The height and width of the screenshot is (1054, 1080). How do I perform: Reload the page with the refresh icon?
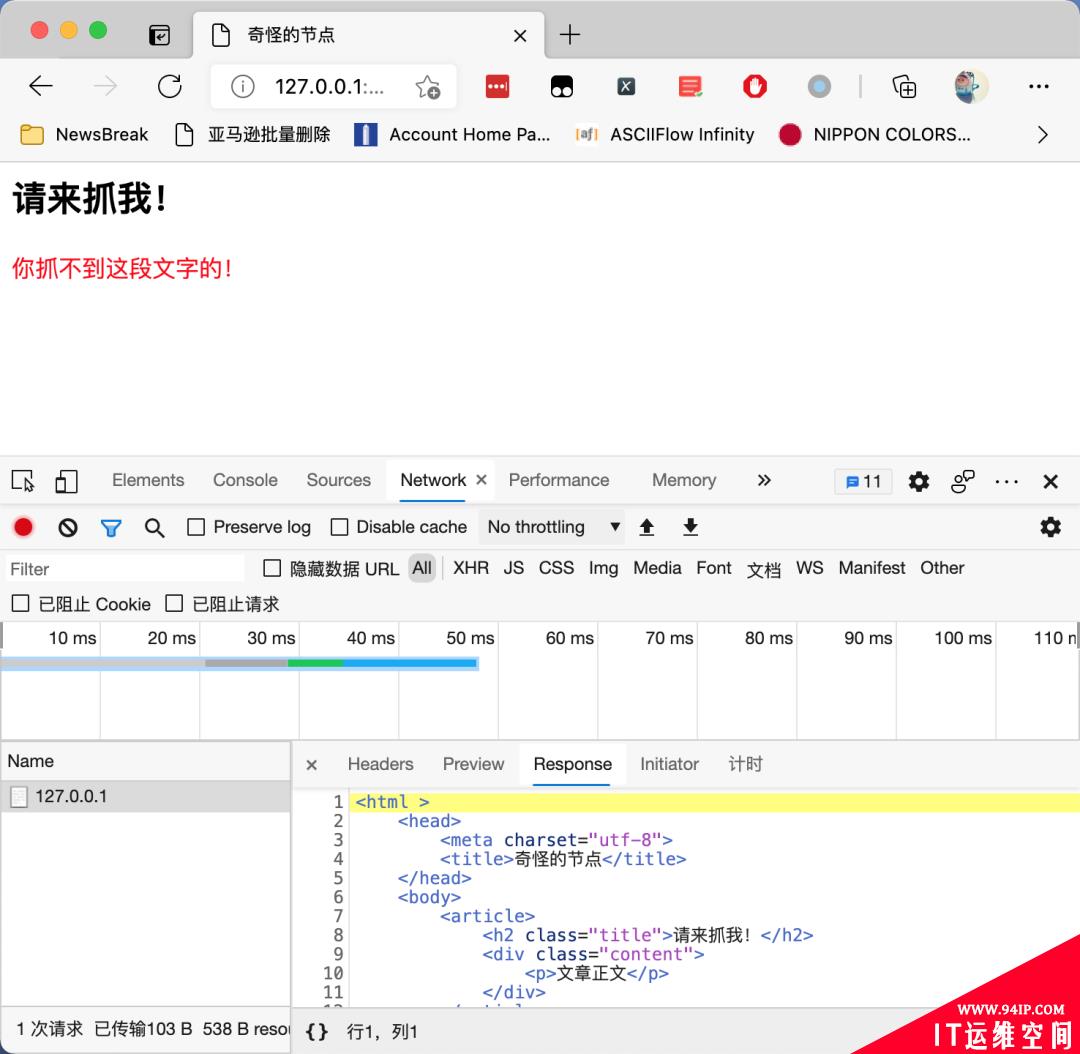pyautogui.click(x=169, y=86)
